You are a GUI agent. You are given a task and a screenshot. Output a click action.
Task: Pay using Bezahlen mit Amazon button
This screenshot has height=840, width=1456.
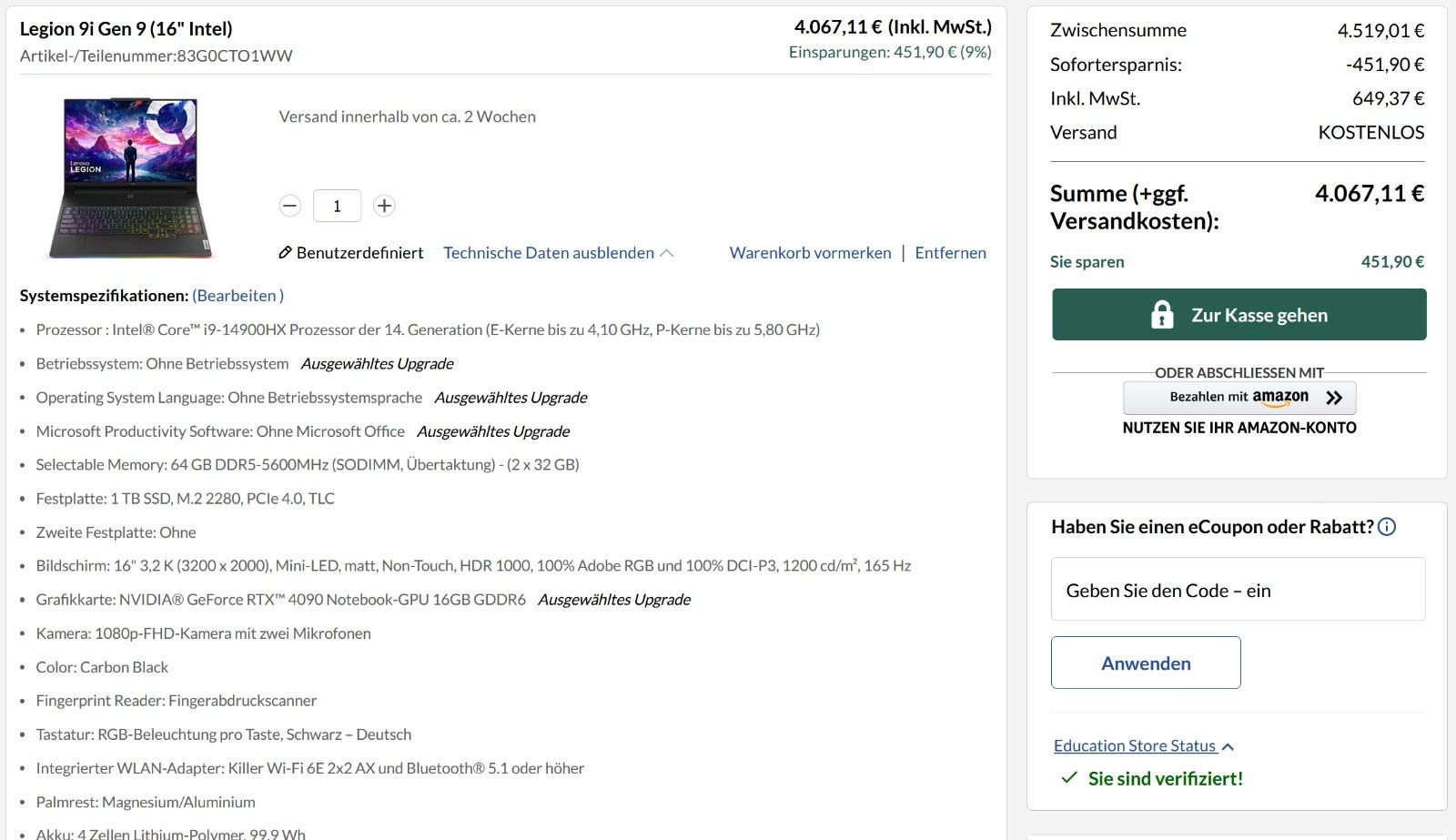[x=1239, y=398]
